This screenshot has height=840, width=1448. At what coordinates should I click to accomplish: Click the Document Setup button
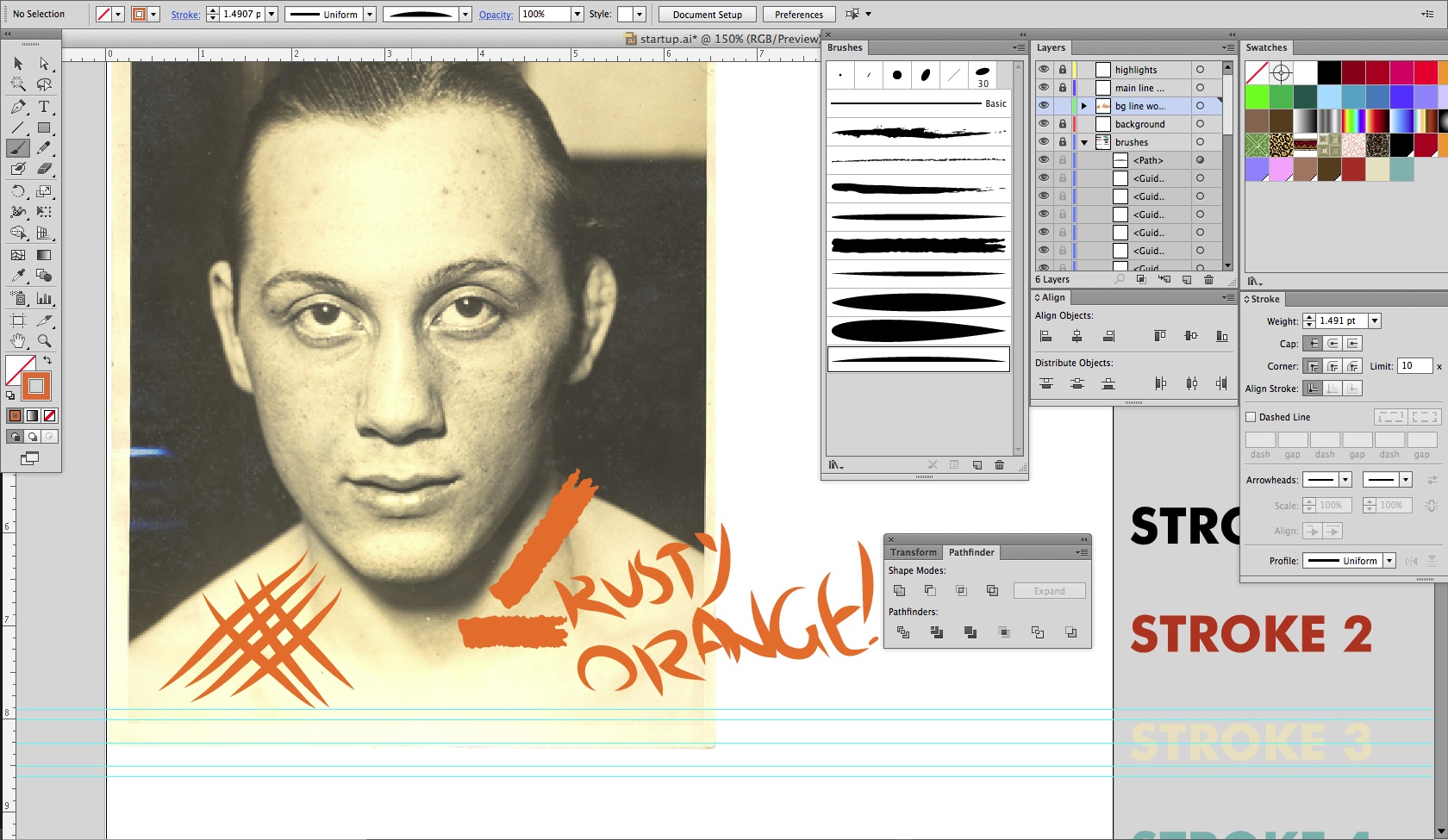708,15
